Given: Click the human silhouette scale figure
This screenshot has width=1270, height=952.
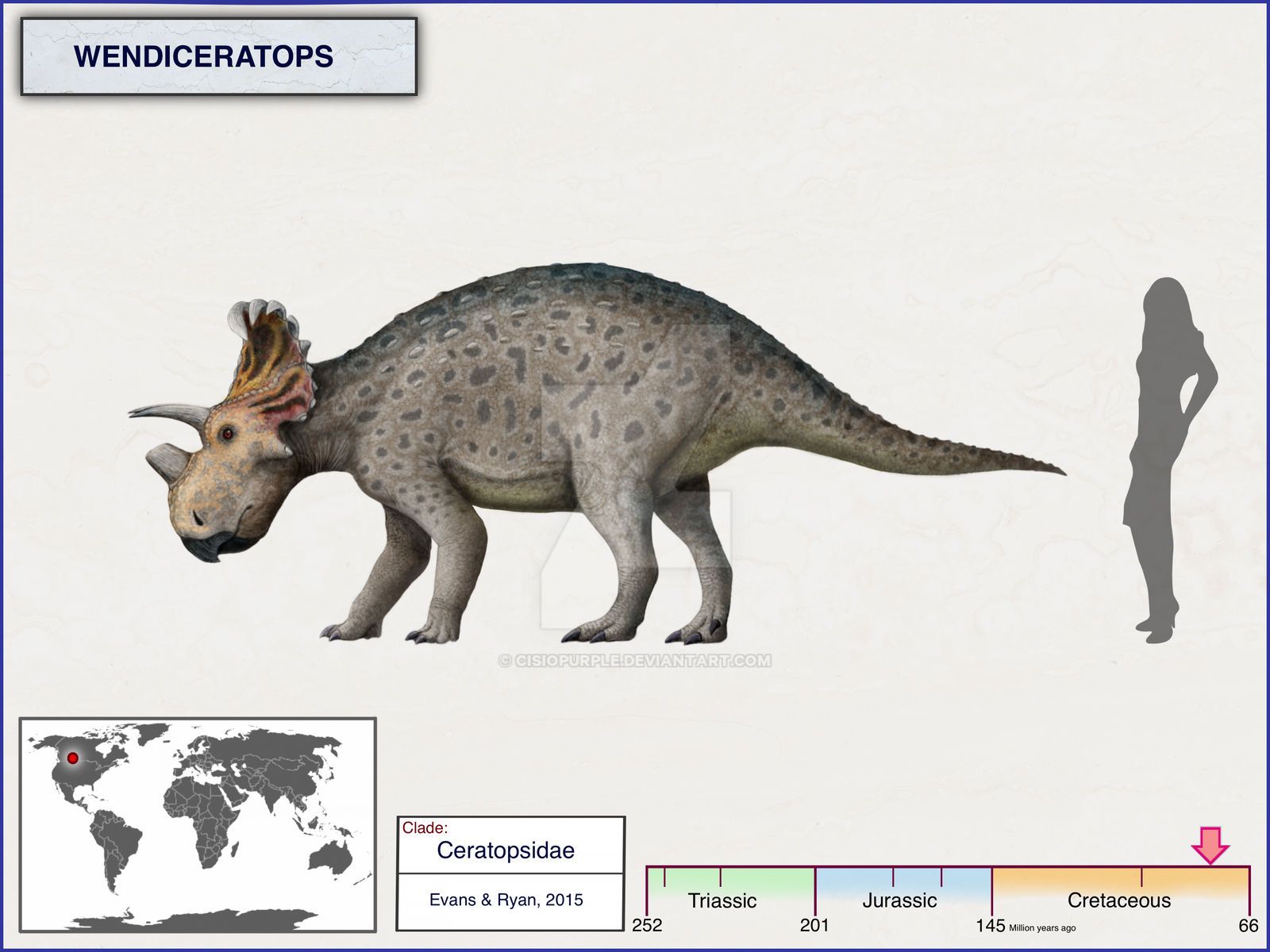Looking at the screenshot, I should [x=1168, y=460].
